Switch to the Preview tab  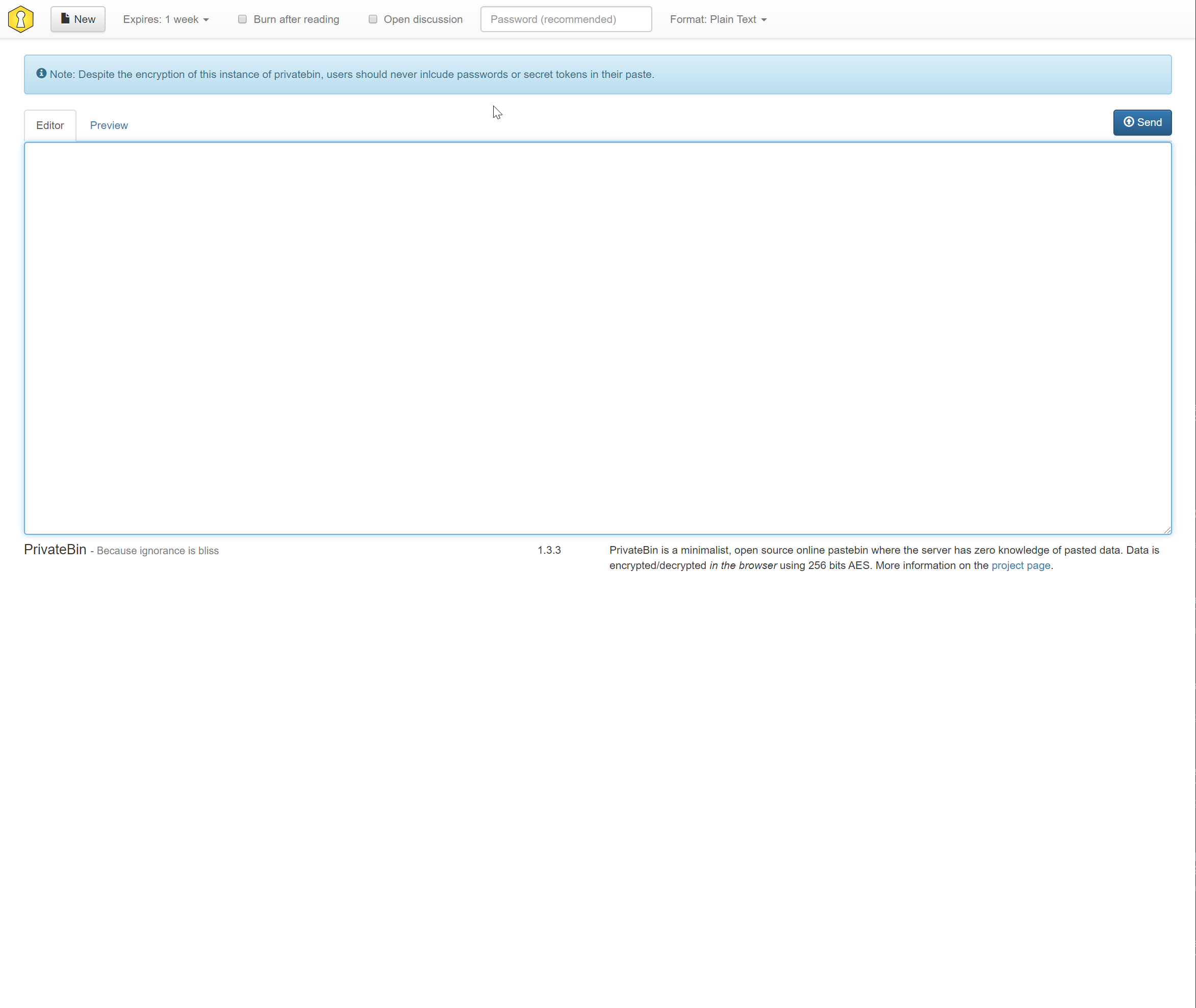[109, 125]
